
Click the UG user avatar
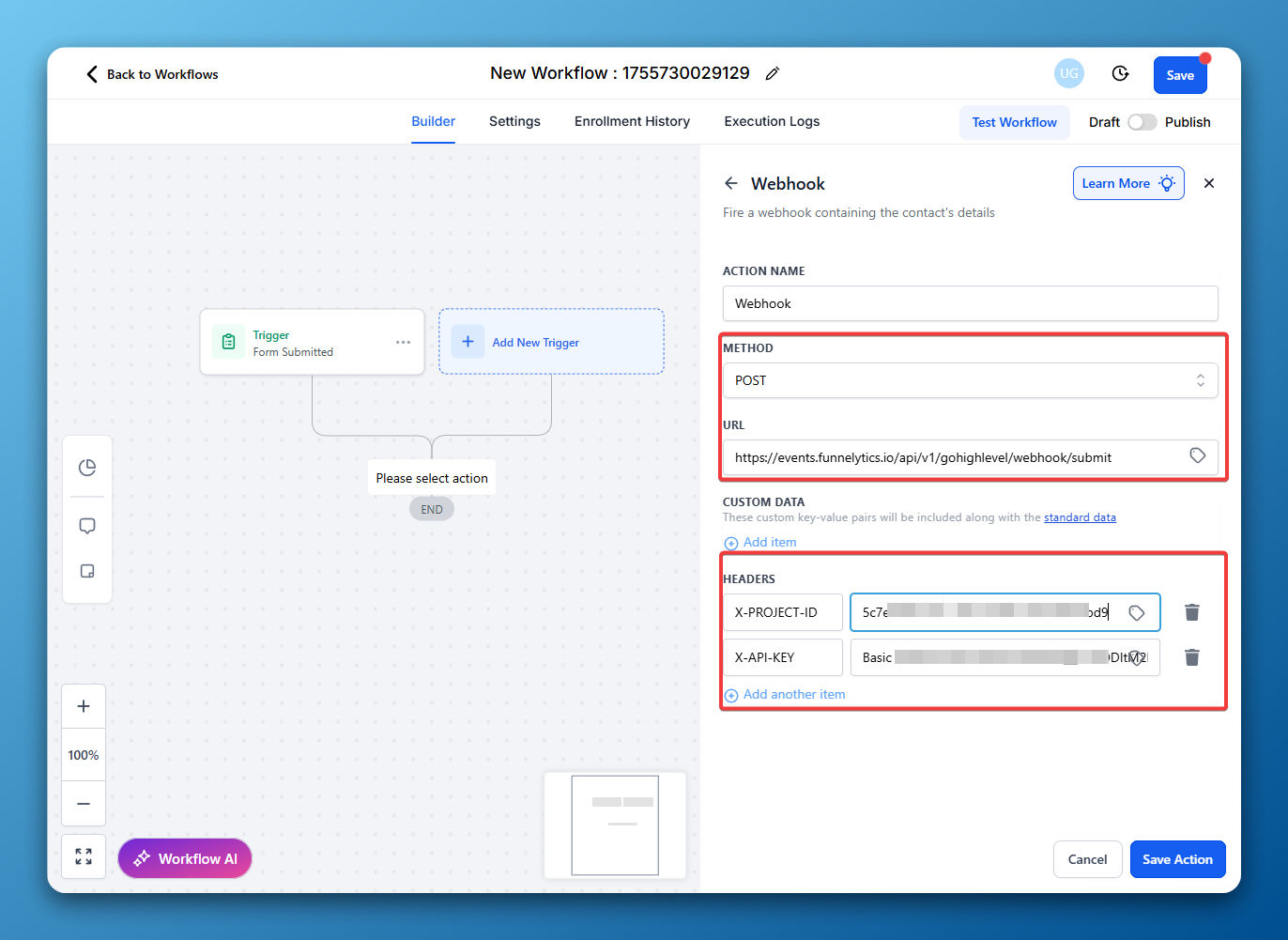pyautogui.click(x=1069, y=73)
